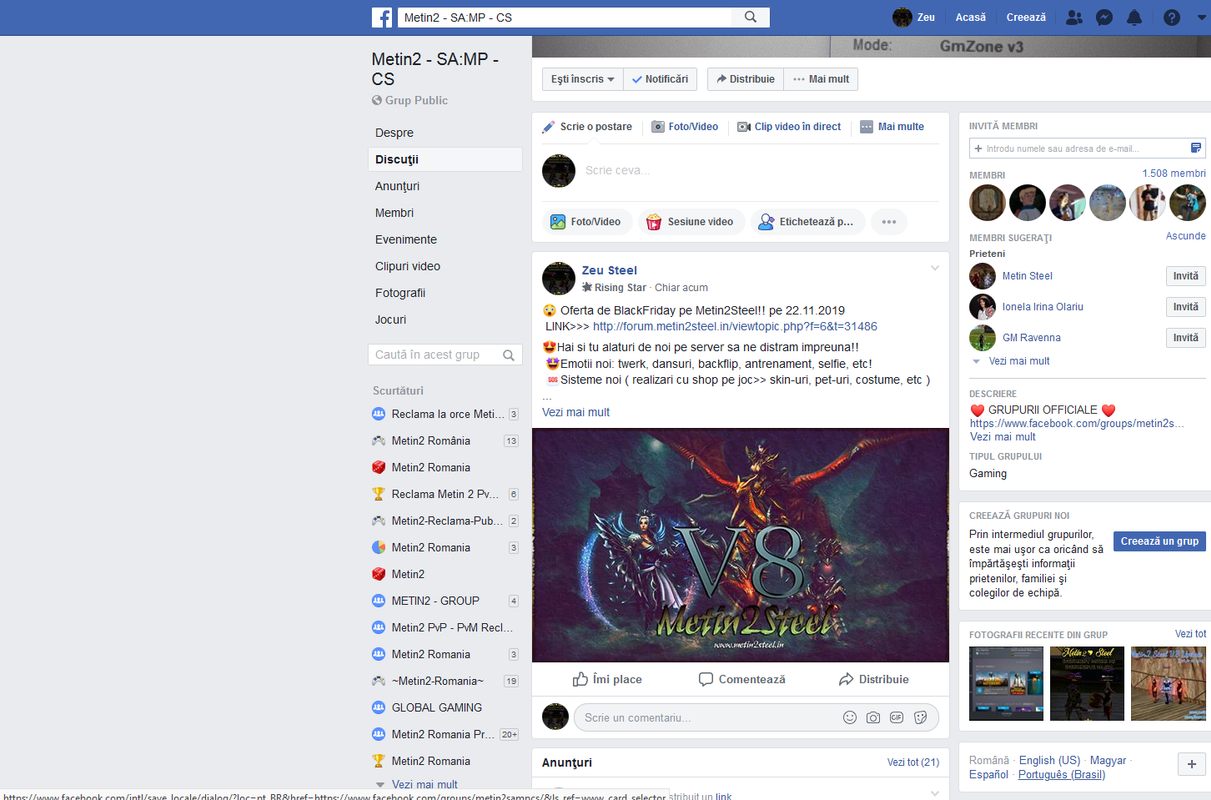This screenshot has width=1211, height=800.
Task: Open the Help question mark icon
Action: tap(1172, 18)
